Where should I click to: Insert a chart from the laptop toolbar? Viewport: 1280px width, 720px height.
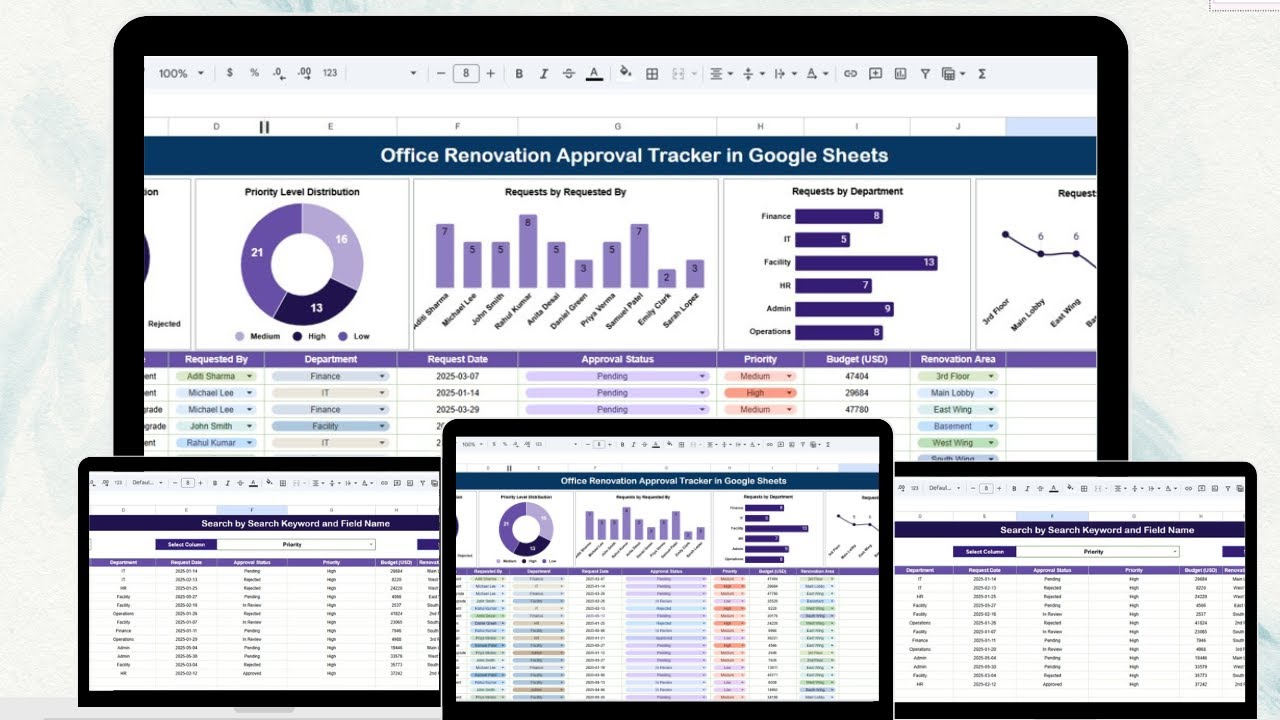900,73
